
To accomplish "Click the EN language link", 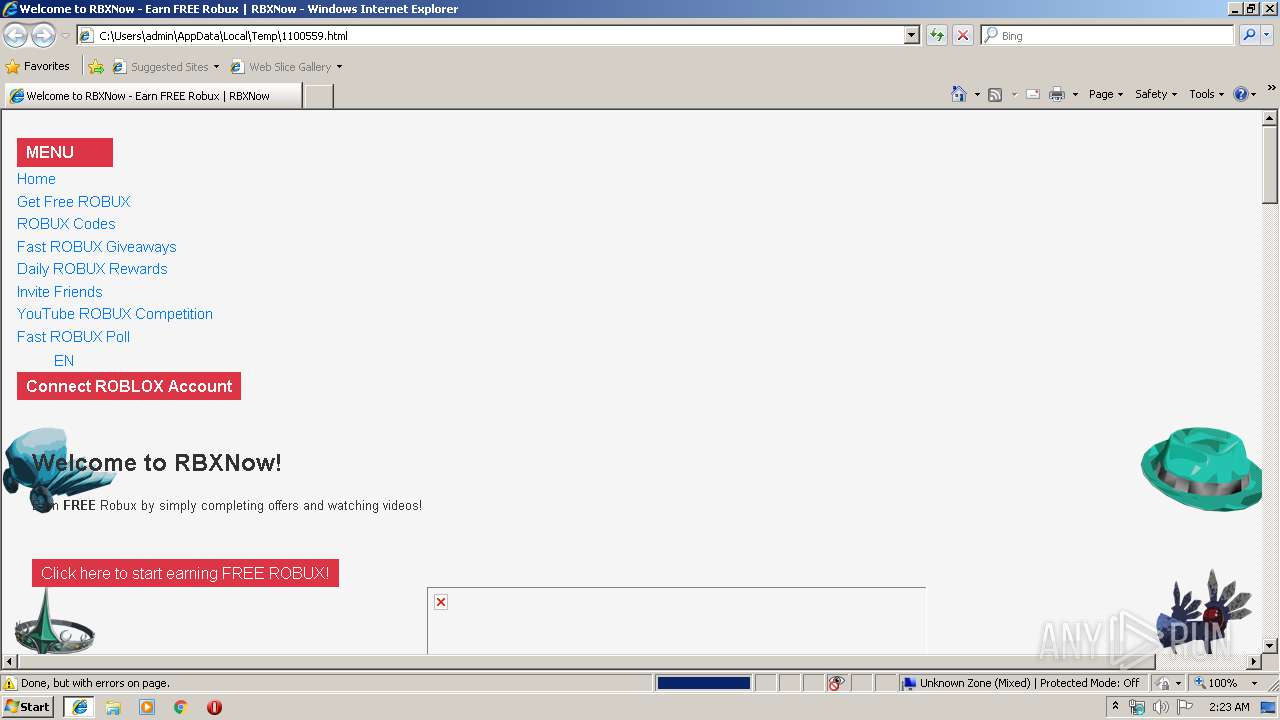I will tap(64, 361).
